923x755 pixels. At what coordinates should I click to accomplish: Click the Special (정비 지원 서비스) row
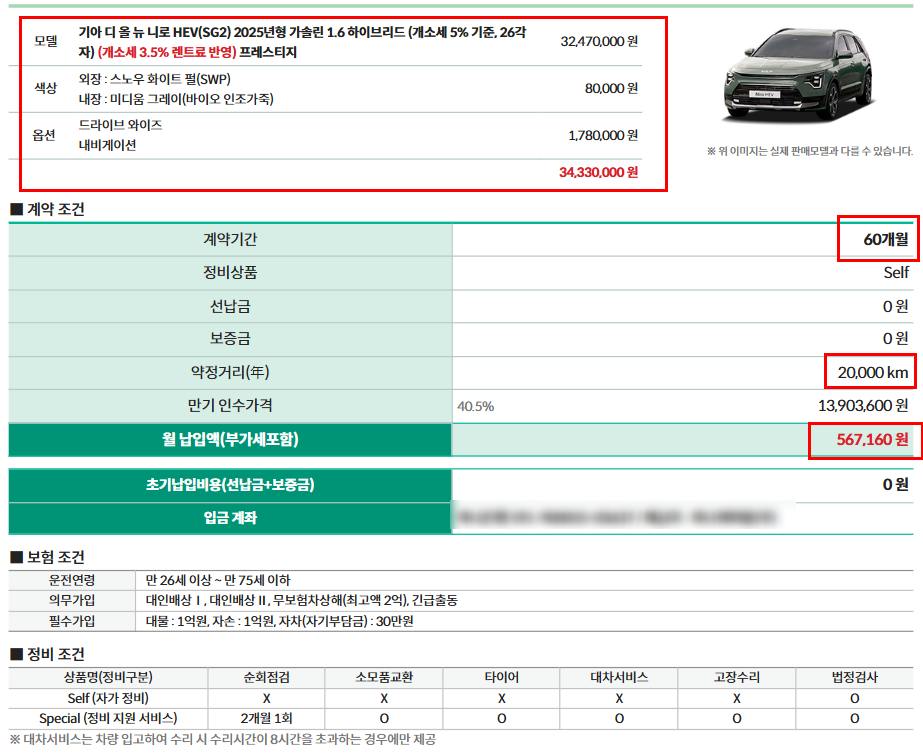point(461,719)
